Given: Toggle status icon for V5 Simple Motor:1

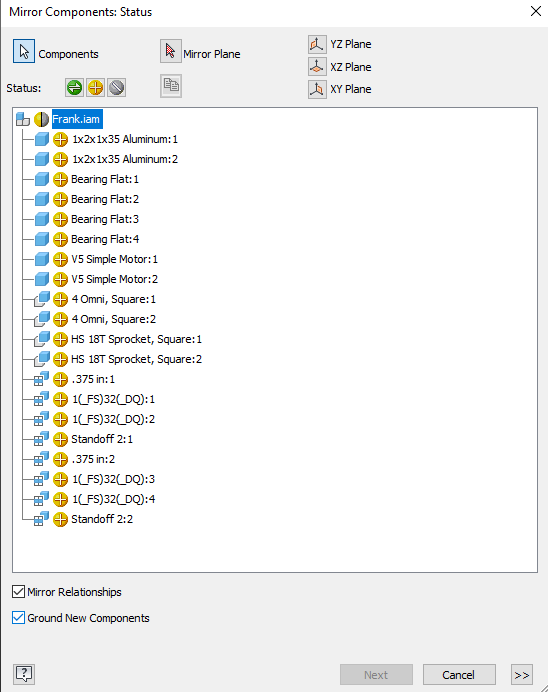Looking at the screenshot, I should (x=60, y=260).
